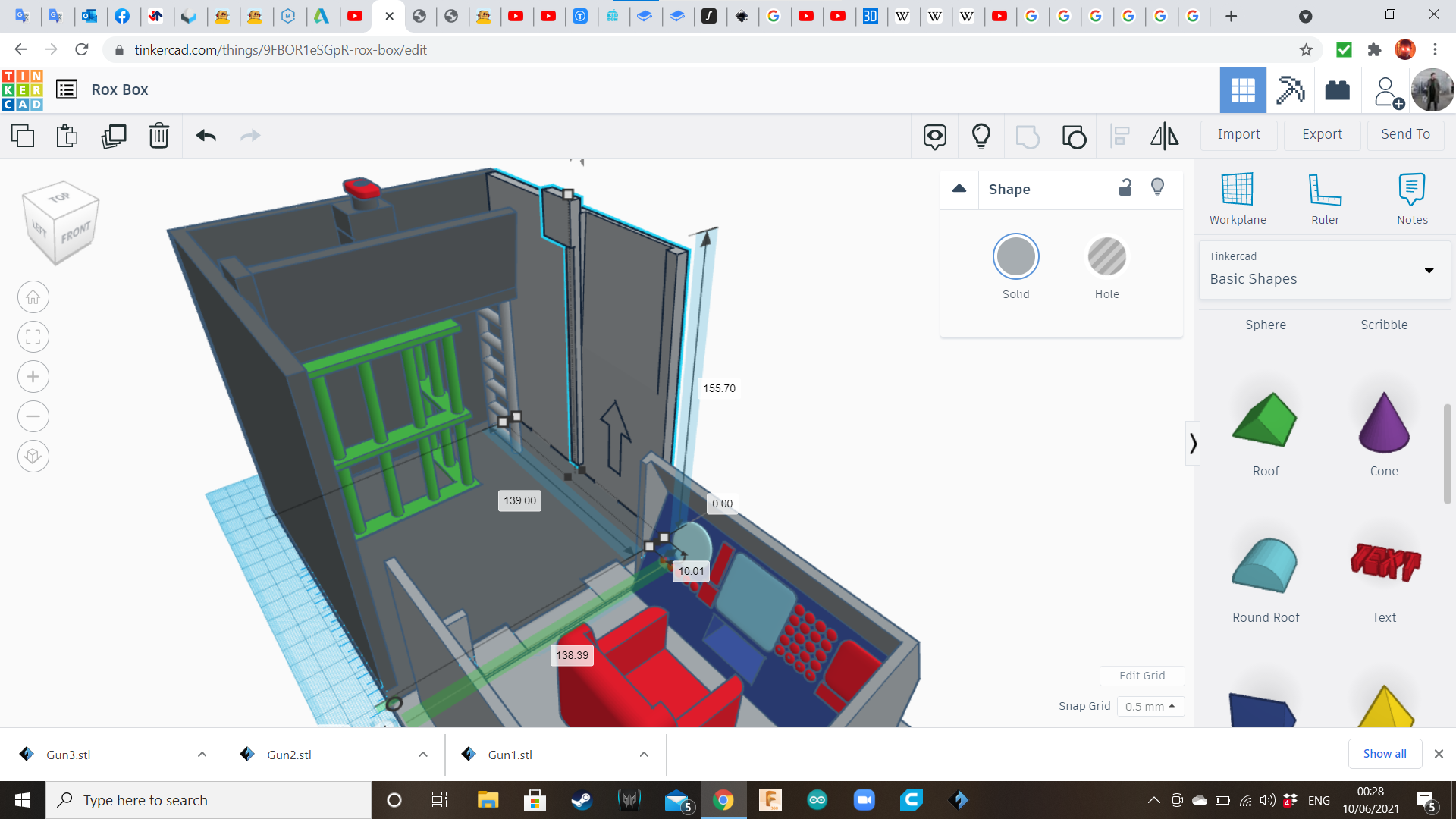This screenshot has height=819, width=1456.
Task: Click the Import button
Action: pos(1238,134)
